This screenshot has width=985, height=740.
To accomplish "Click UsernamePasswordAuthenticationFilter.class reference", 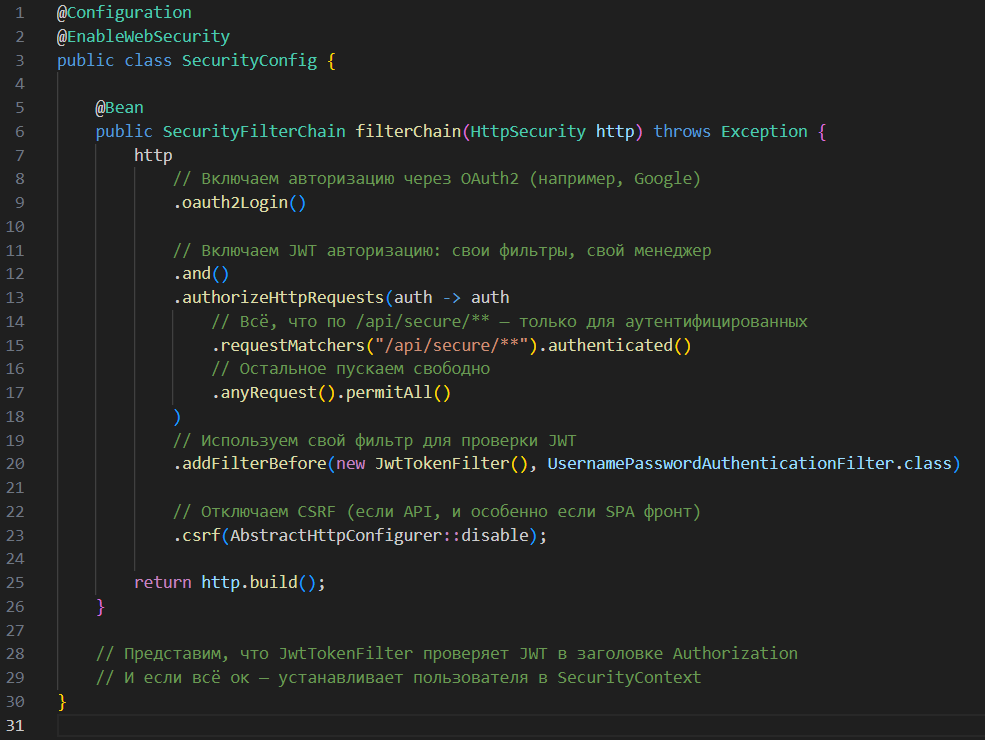I will pyautogui.click(x=749, y=464).
